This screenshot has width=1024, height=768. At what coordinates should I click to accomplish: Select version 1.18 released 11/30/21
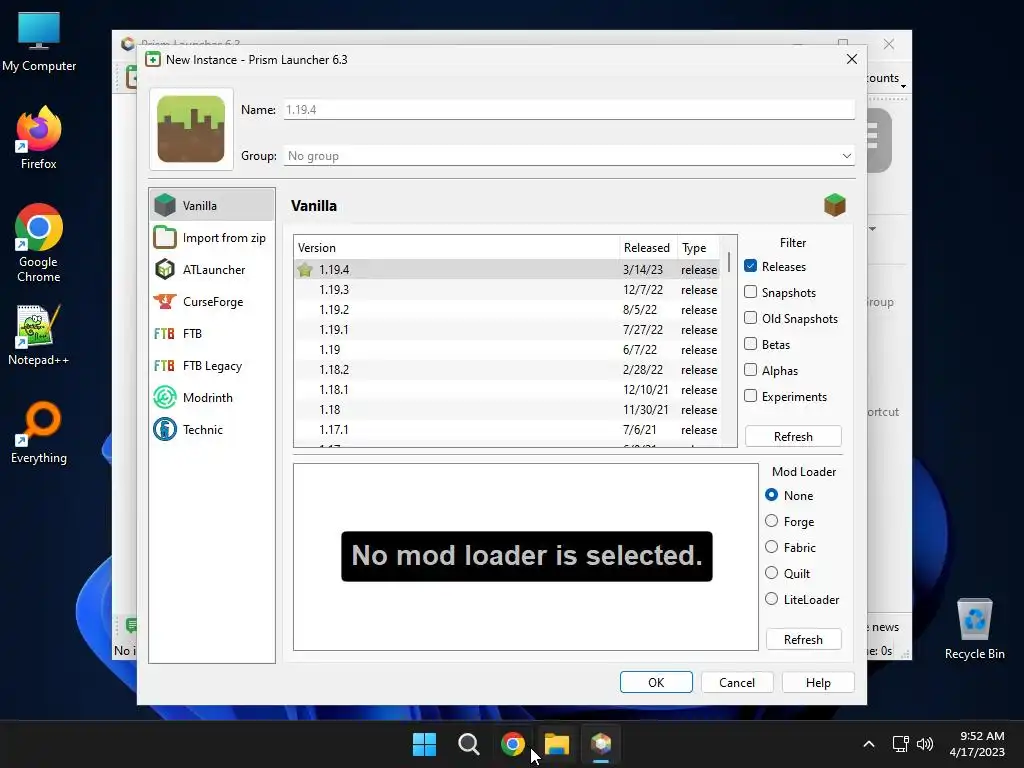[507, 409]
